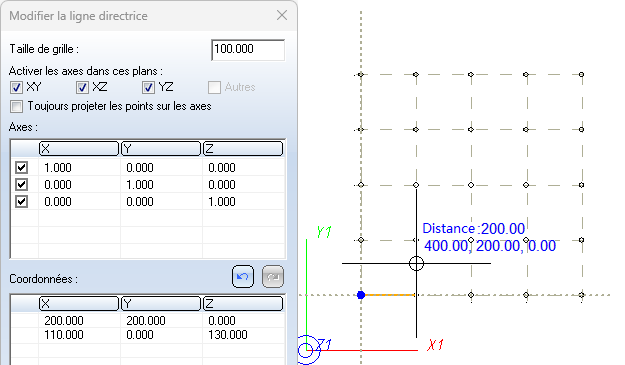Click the greyed redo arrow button
The width and height of the screenshot is (625, 365).
(273, 277)
